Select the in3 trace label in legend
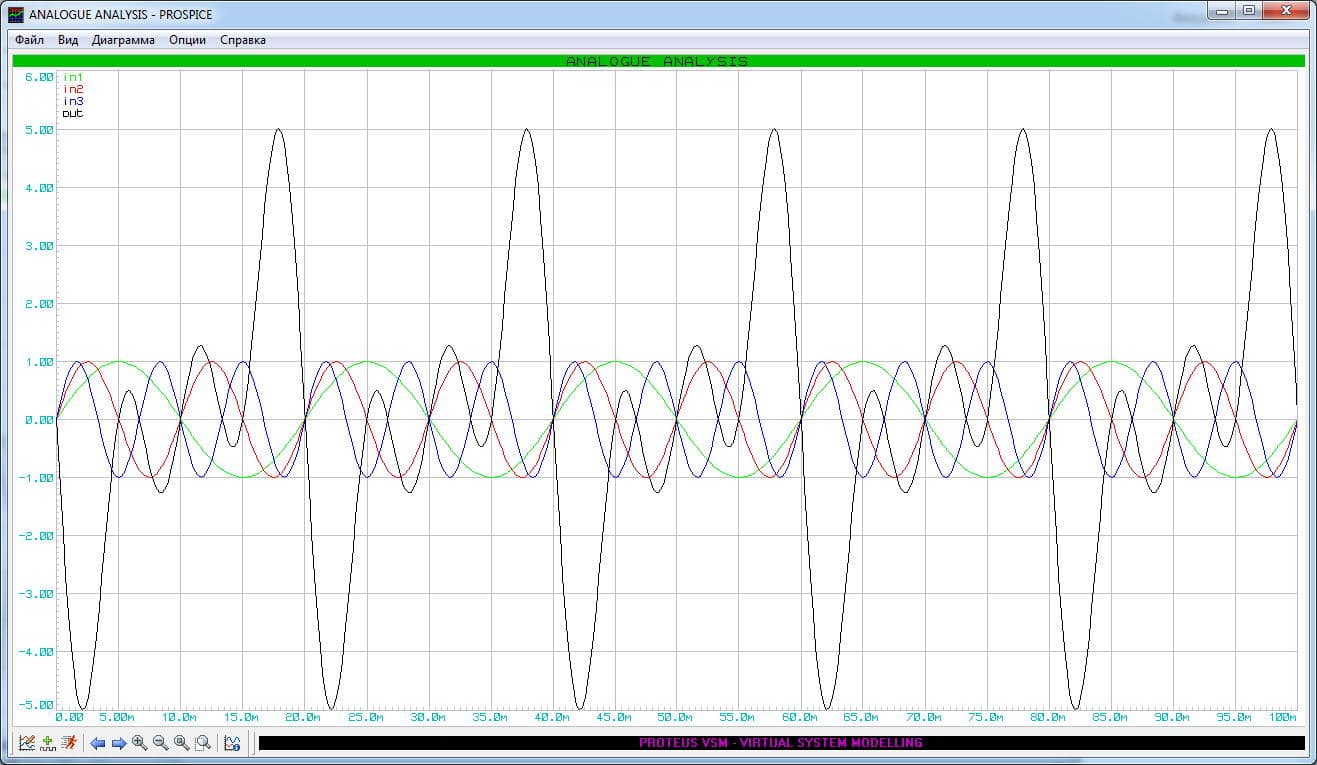1317x765 pixels. pos(73,101)
